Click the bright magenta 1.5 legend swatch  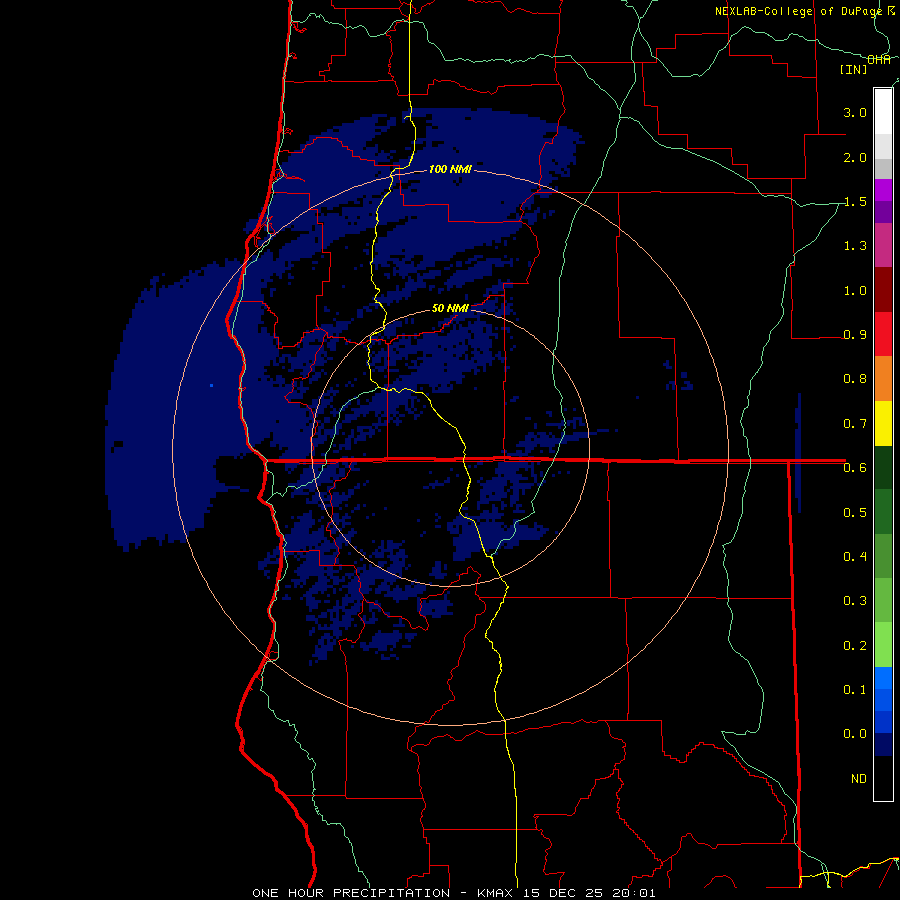point(883,190)
